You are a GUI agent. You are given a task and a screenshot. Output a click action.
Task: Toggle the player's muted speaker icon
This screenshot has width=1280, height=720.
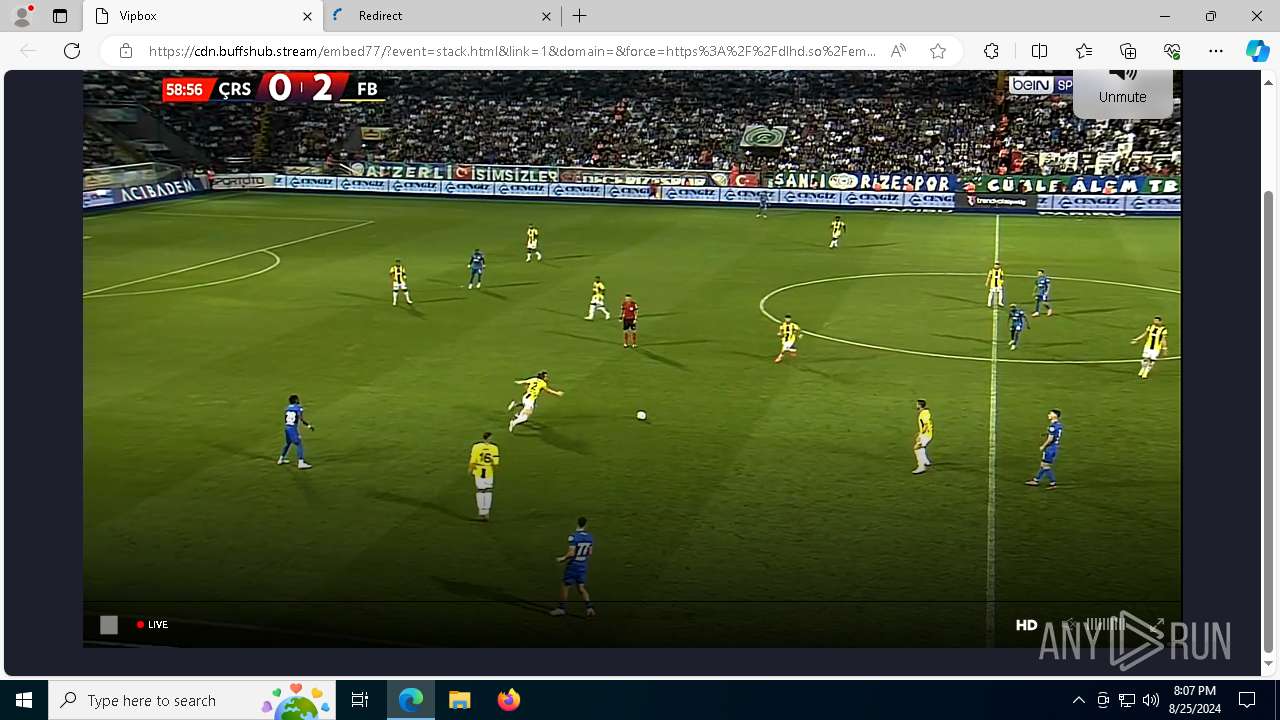(1070, 624)
